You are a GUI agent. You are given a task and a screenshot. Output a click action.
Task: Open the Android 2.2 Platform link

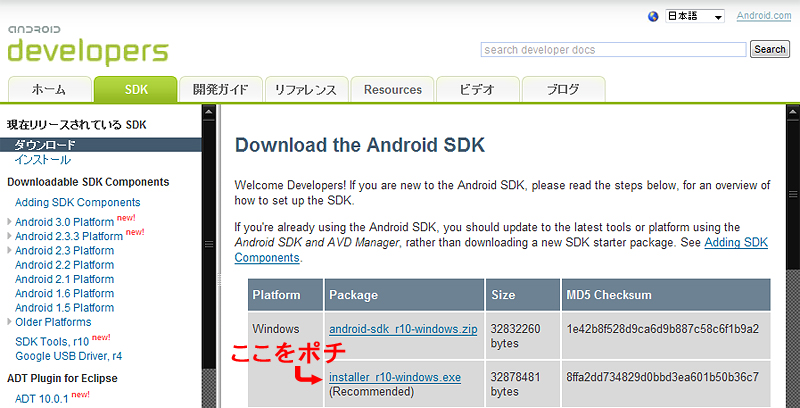point(64,265)
